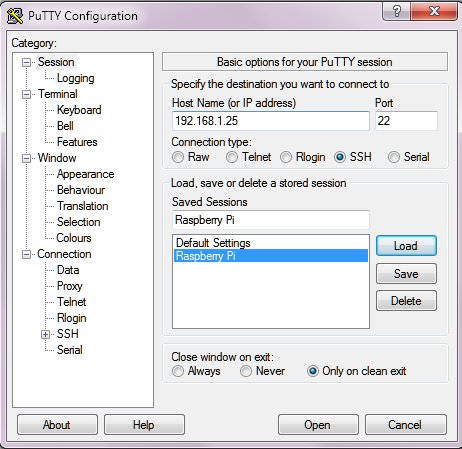Set close window on exit to Never
This screenshot has width=462, height=449.
[x=246, y=371]
